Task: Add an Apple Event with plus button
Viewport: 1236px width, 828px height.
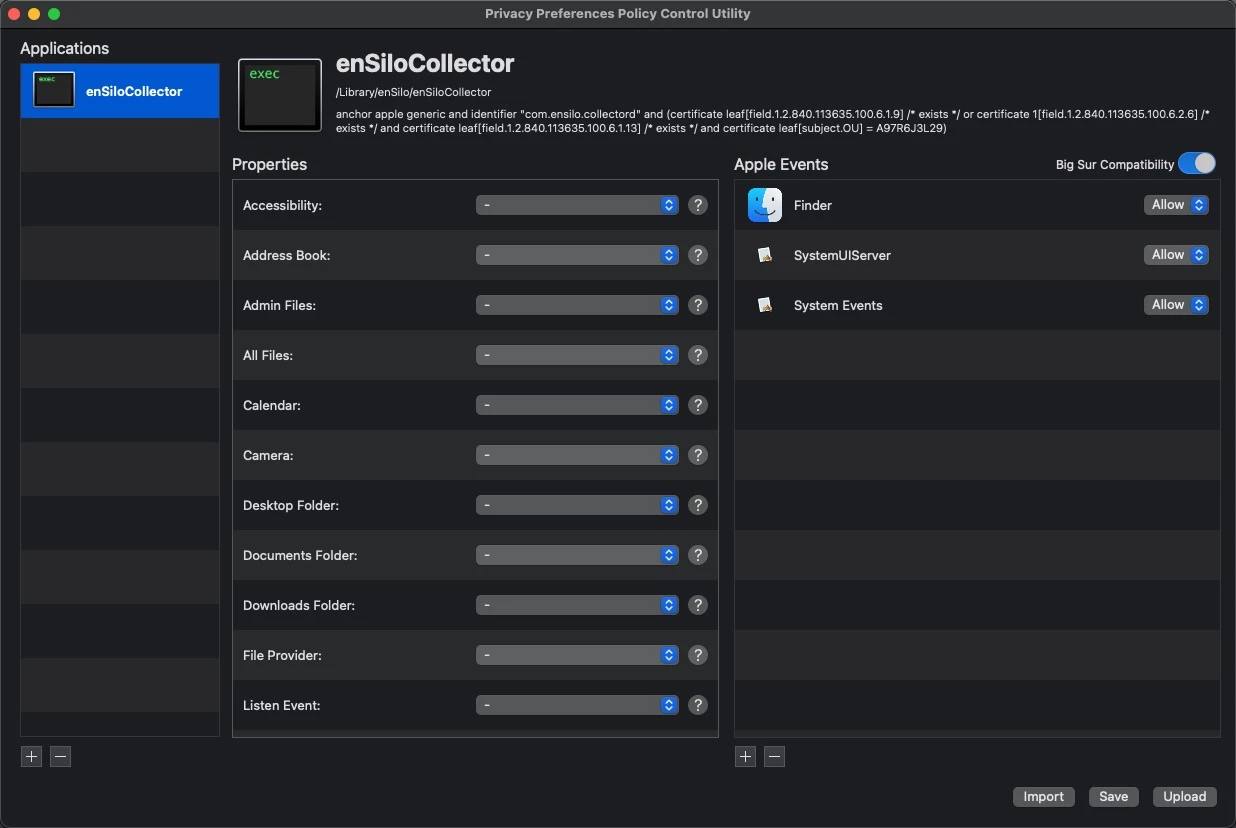Action: point(745,757)
